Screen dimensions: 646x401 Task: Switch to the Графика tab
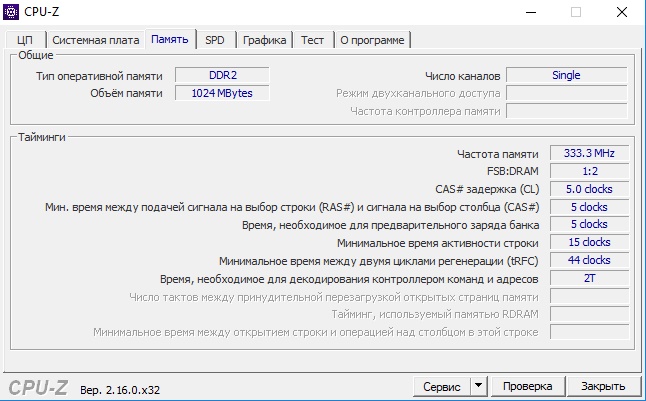tap(264, 40)
